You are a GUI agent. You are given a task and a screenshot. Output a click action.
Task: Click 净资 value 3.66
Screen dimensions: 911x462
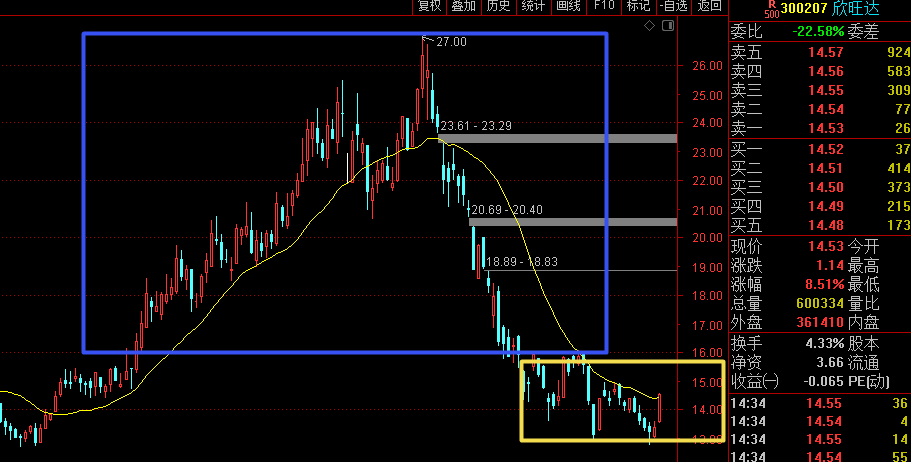pyautogui.click(x=830, y=363)
